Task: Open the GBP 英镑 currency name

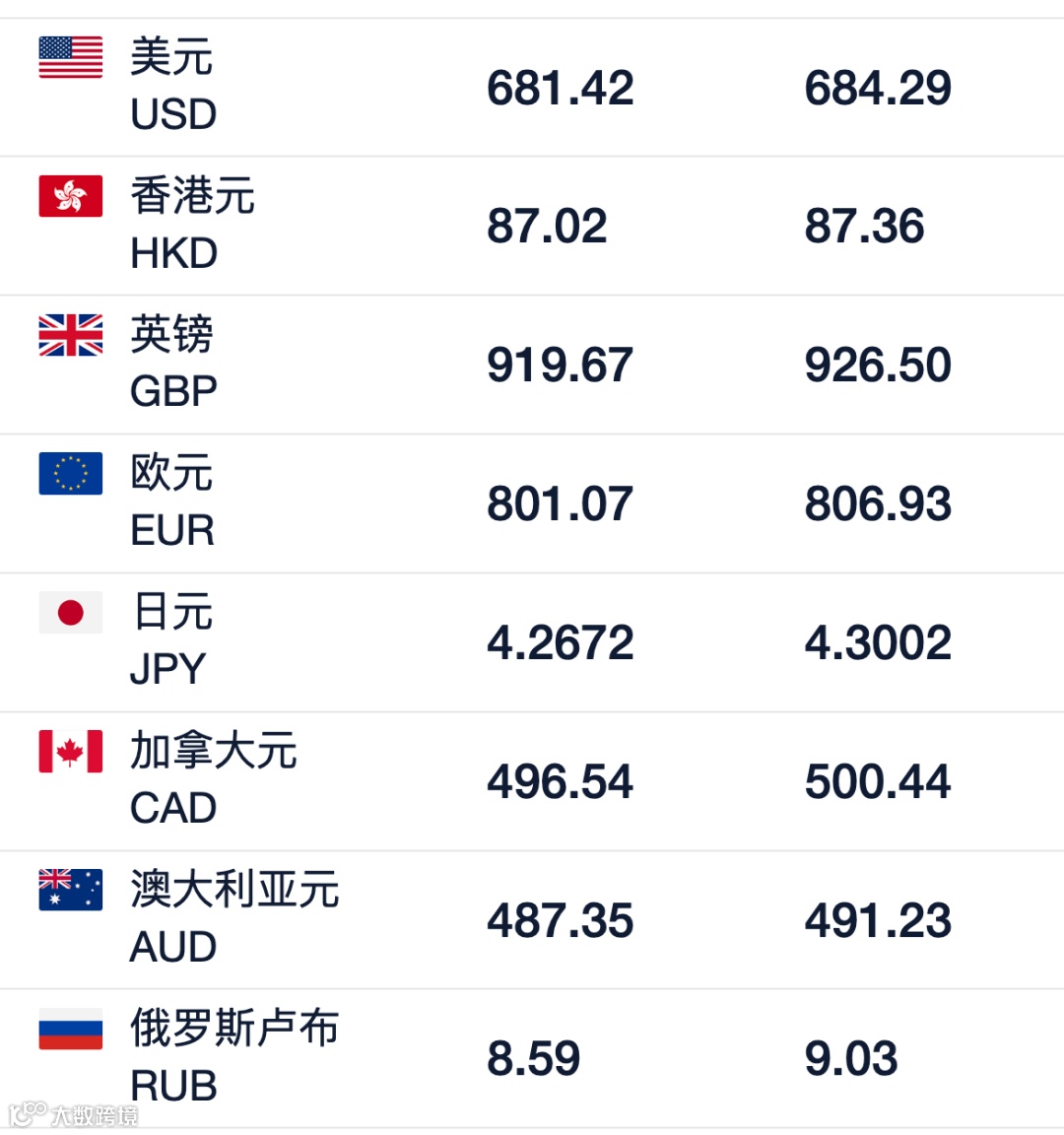Action: pyautogui.click(x=171, y=335)
